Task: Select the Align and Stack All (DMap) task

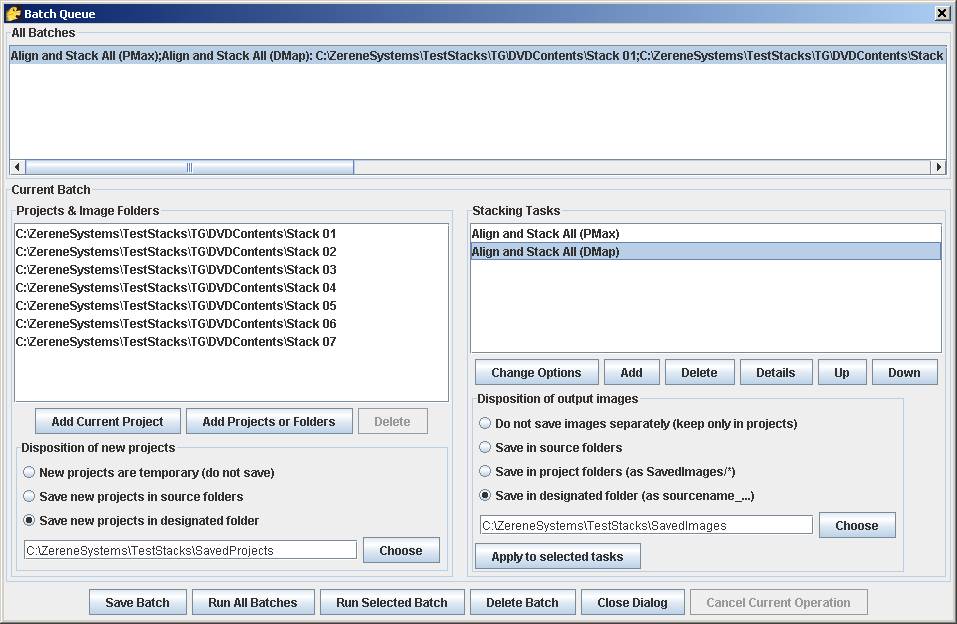Action: point(706,252)
